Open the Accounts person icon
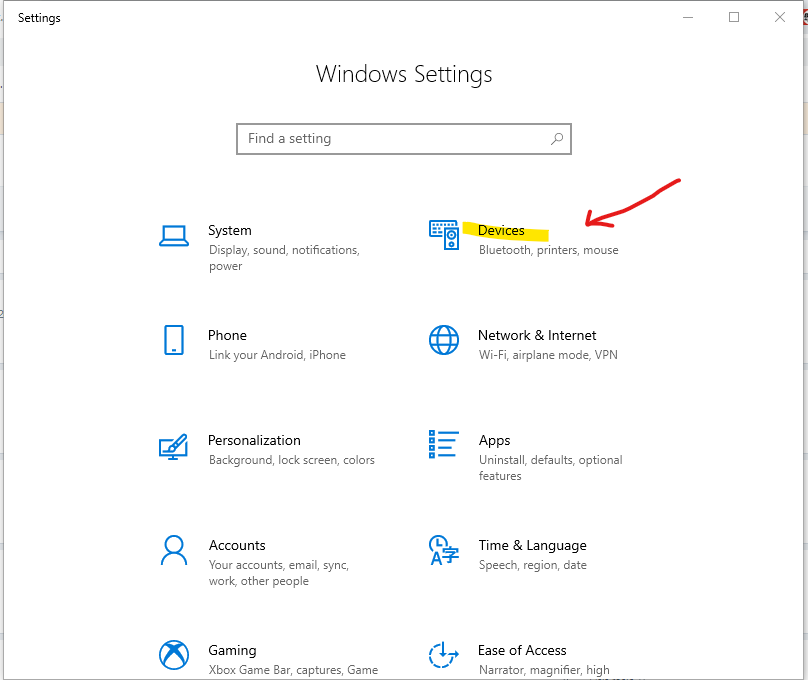The image size is (808, 680). pos(174,550)
